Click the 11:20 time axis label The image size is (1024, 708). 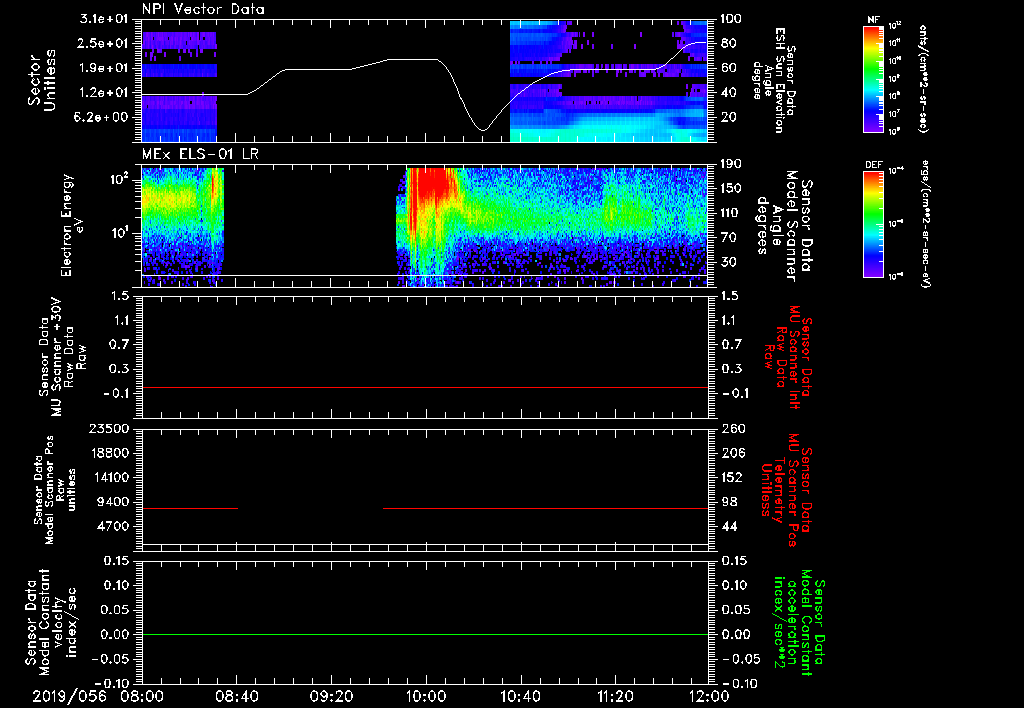coord(615,696)
